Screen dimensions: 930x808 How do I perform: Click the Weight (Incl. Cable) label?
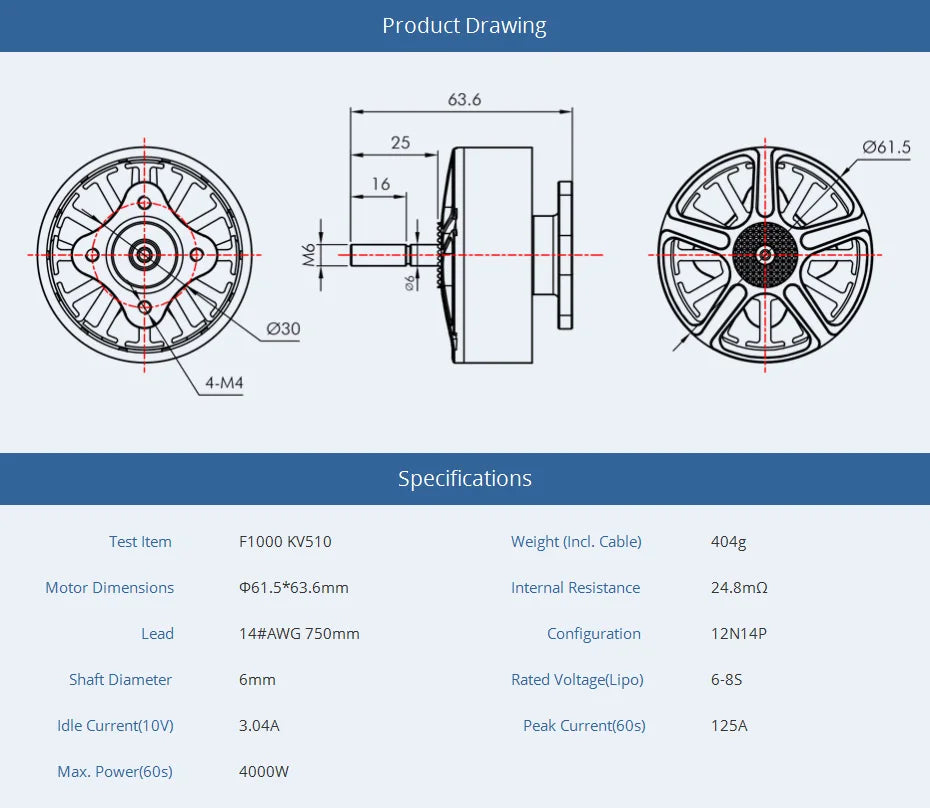coord(576,542)
